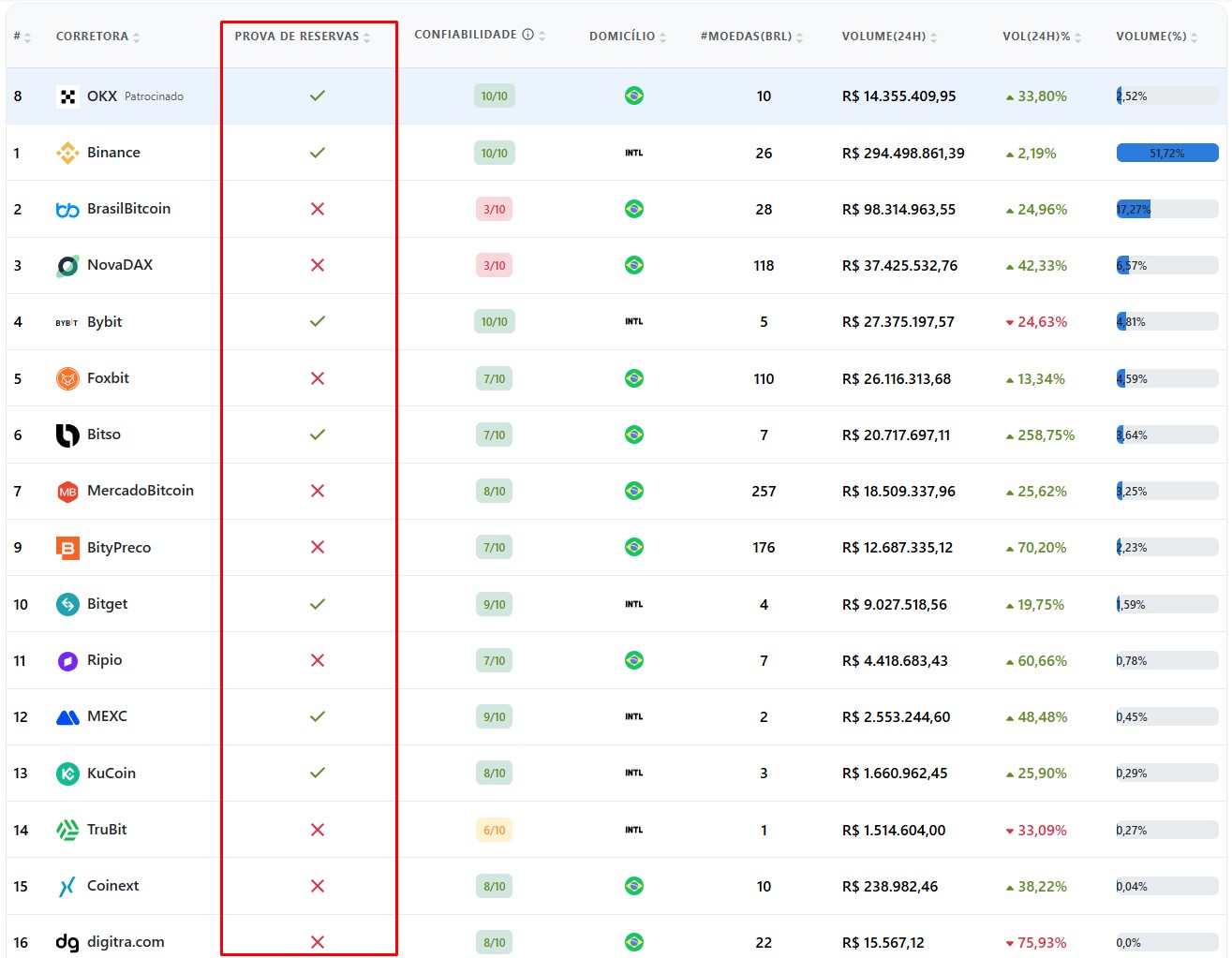Click the Foxbit fox logo
Image resolution: width=1232 pixels, height=958 pixels.
coord(67,378)
